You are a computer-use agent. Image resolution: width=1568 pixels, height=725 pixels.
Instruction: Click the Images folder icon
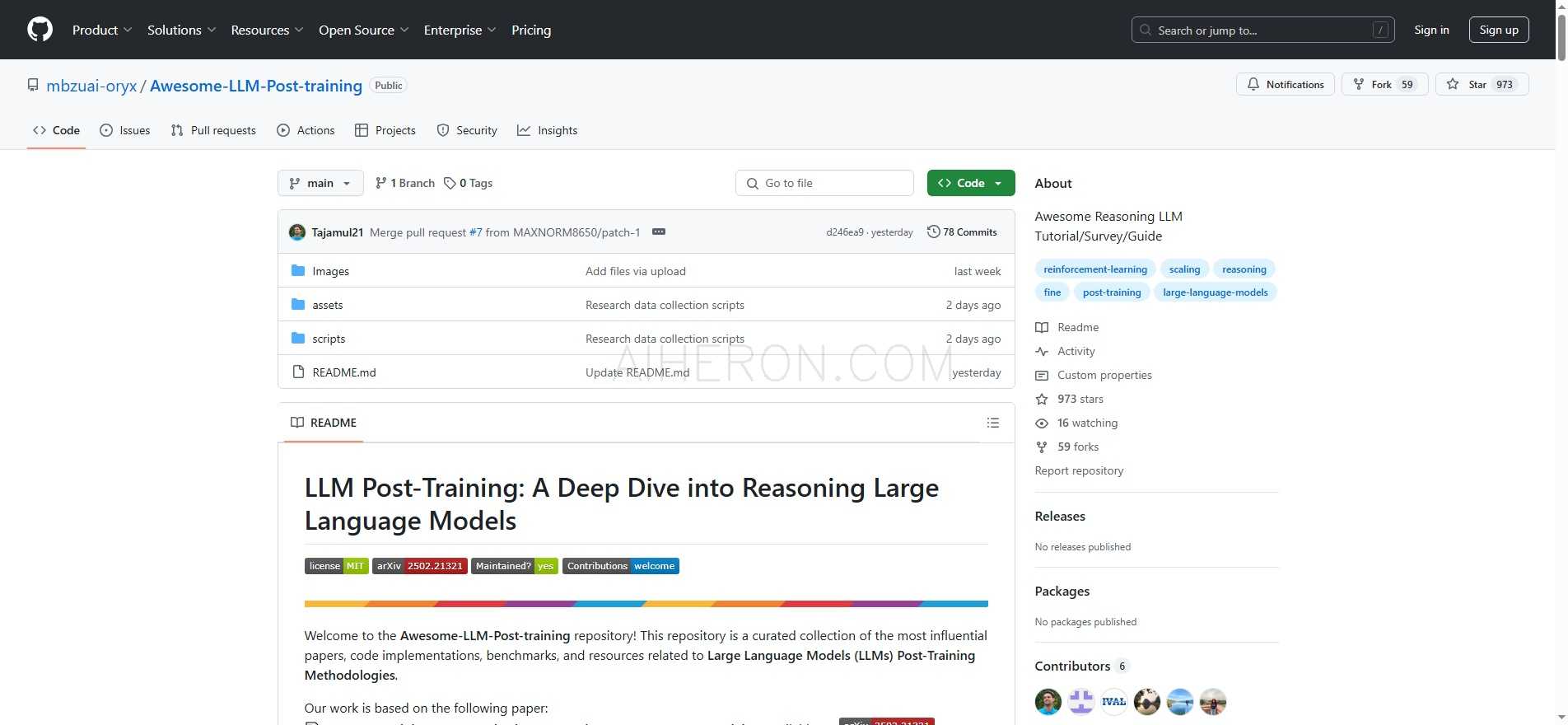pos(298,270)
